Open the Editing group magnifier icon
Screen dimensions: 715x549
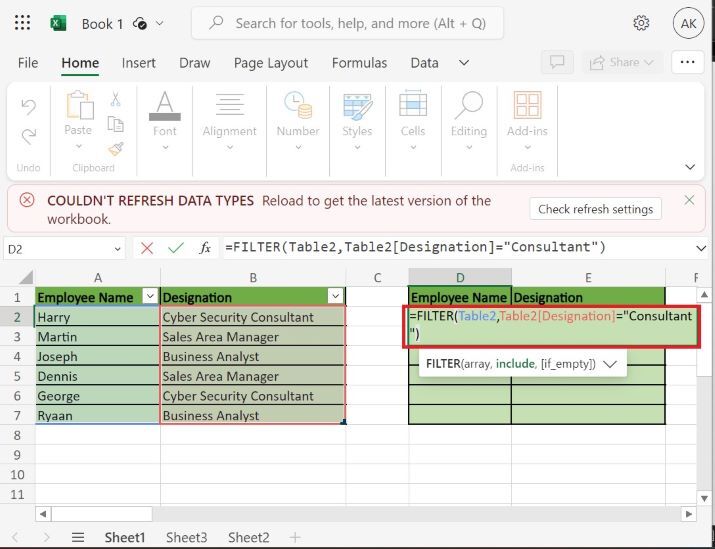469,106
